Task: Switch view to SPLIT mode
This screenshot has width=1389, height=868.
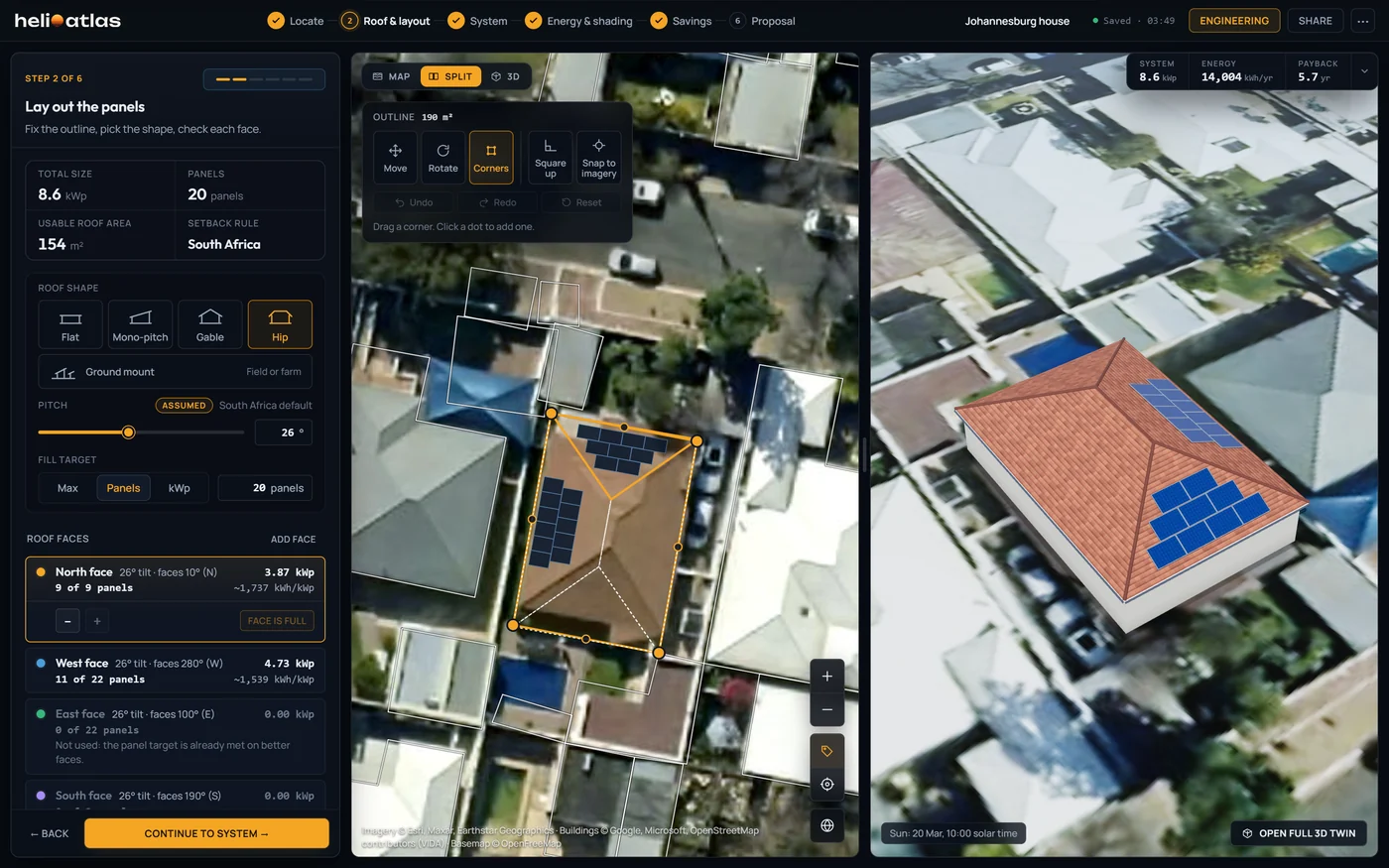Action: click(450, 76)
